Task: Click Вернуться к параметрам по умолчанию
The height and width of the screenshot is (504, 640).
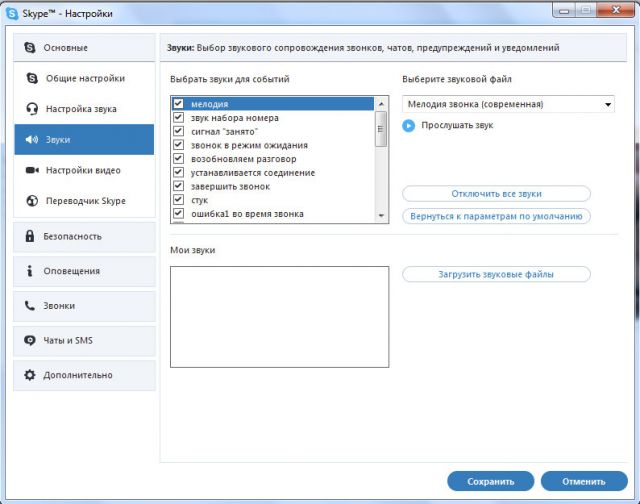Action: 496,216
